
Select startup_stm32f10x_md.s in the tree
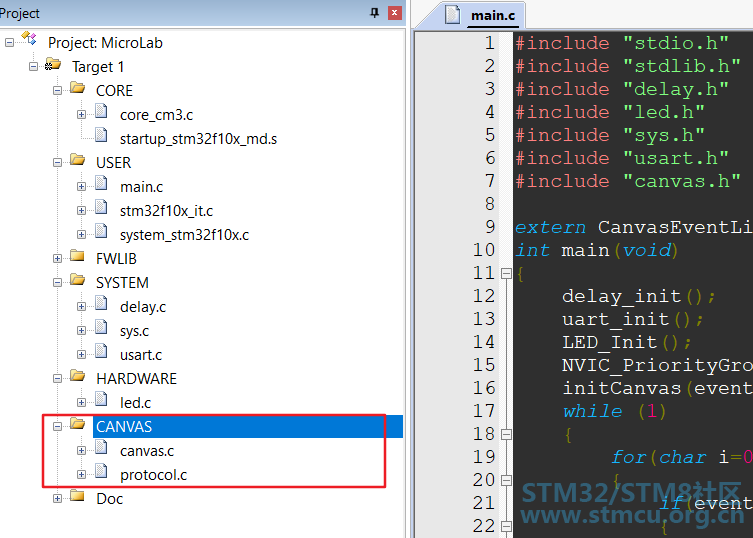click(x=198, y=139)
